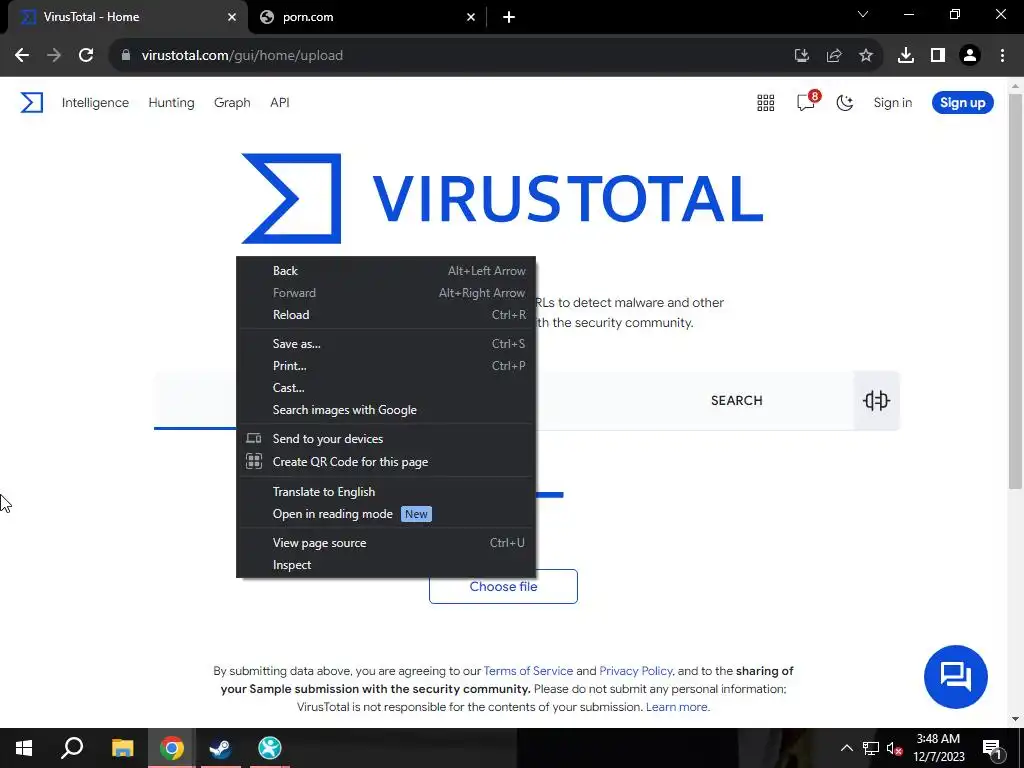Click the Sign up button
The image size is (1024, 768).
pos(963,103)
